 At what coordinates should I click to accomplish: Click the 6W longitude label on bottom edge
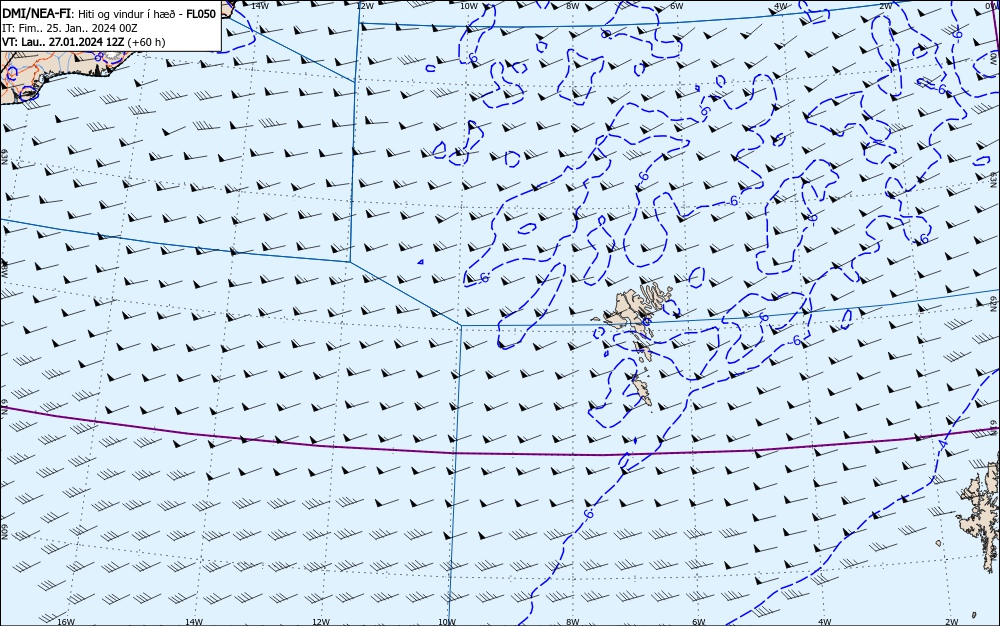click(x=699, y=622)
